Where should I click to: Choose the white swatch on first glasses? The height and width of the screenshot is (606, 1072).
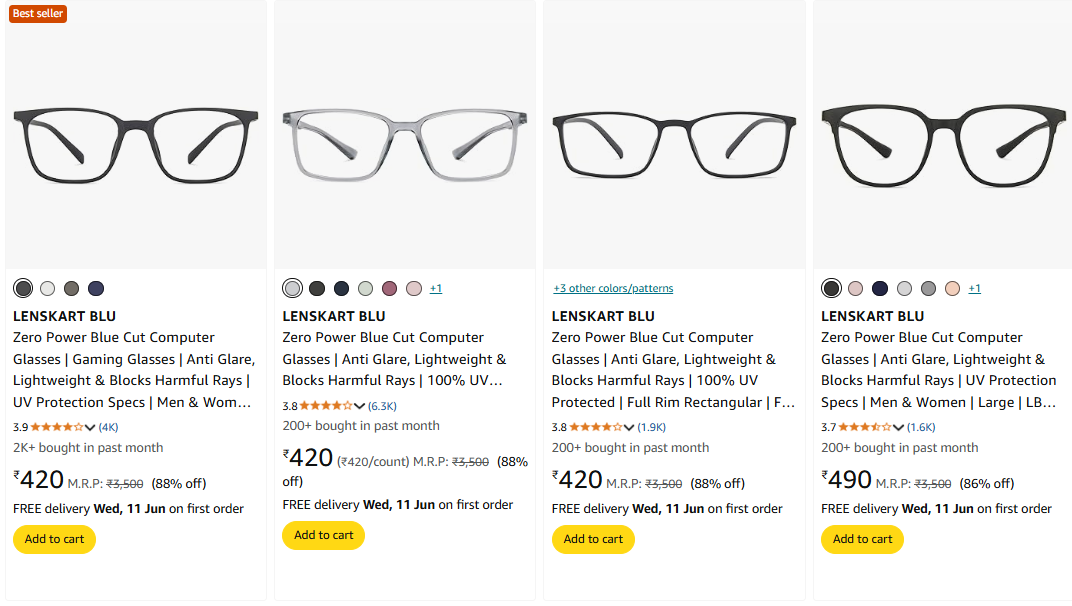[47, 289]
